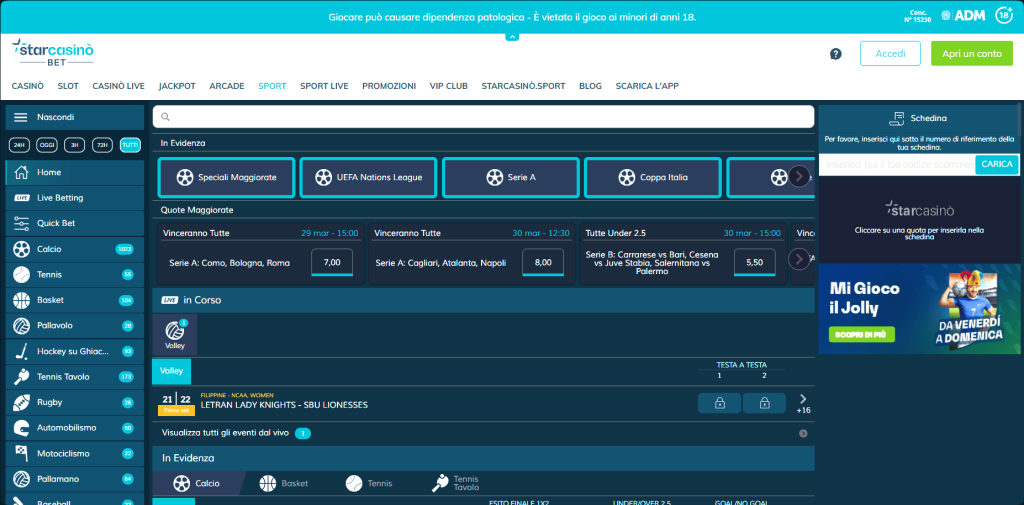
Task: Click the hamburger Nascondi menu icon
Action: pos(20,117)
